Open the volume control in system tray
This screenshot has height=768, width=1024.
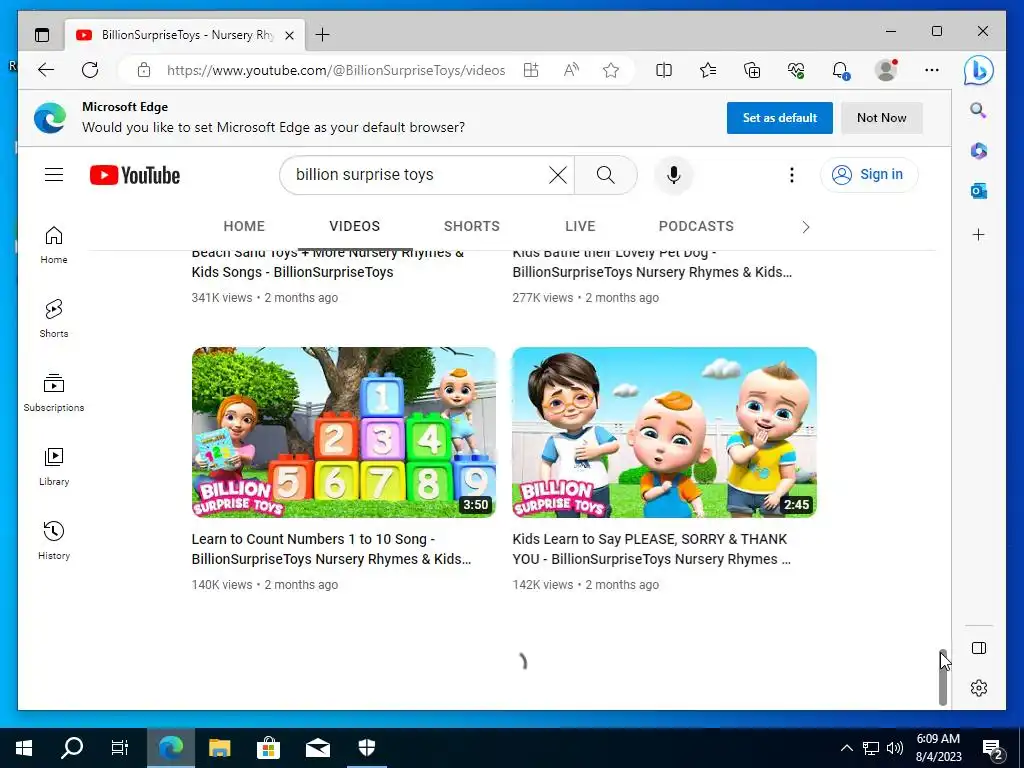[895, 748]
